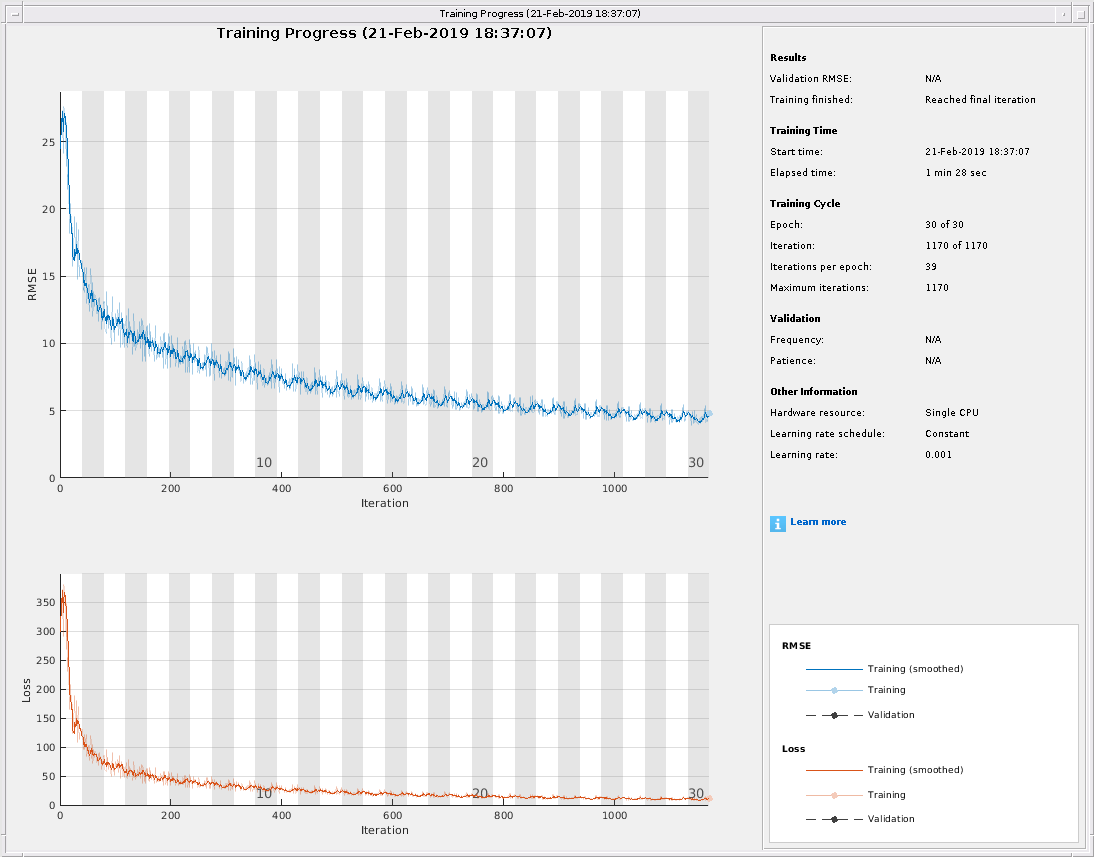The width and height of the screenshot is (1094, 857).
Task: Open the Learn more link
Action: [x=818, y=522]
